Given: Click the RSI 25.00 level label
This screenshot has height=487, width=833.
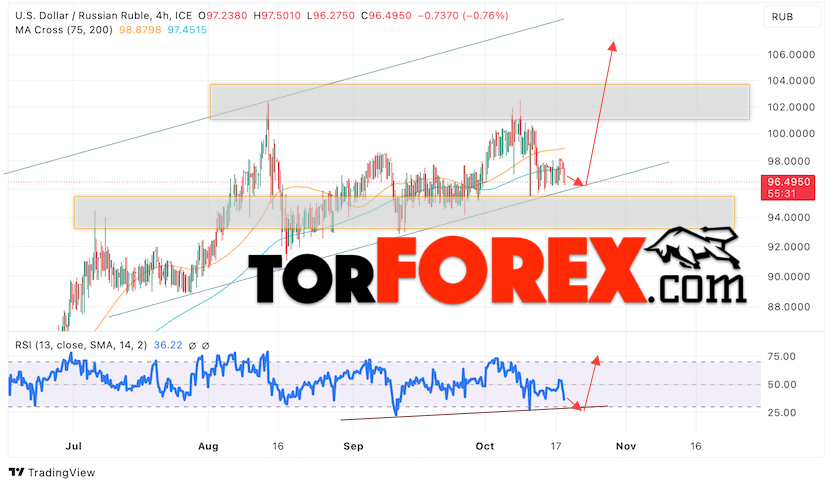Looking at the screenshot, I should [x=782, y=413].
